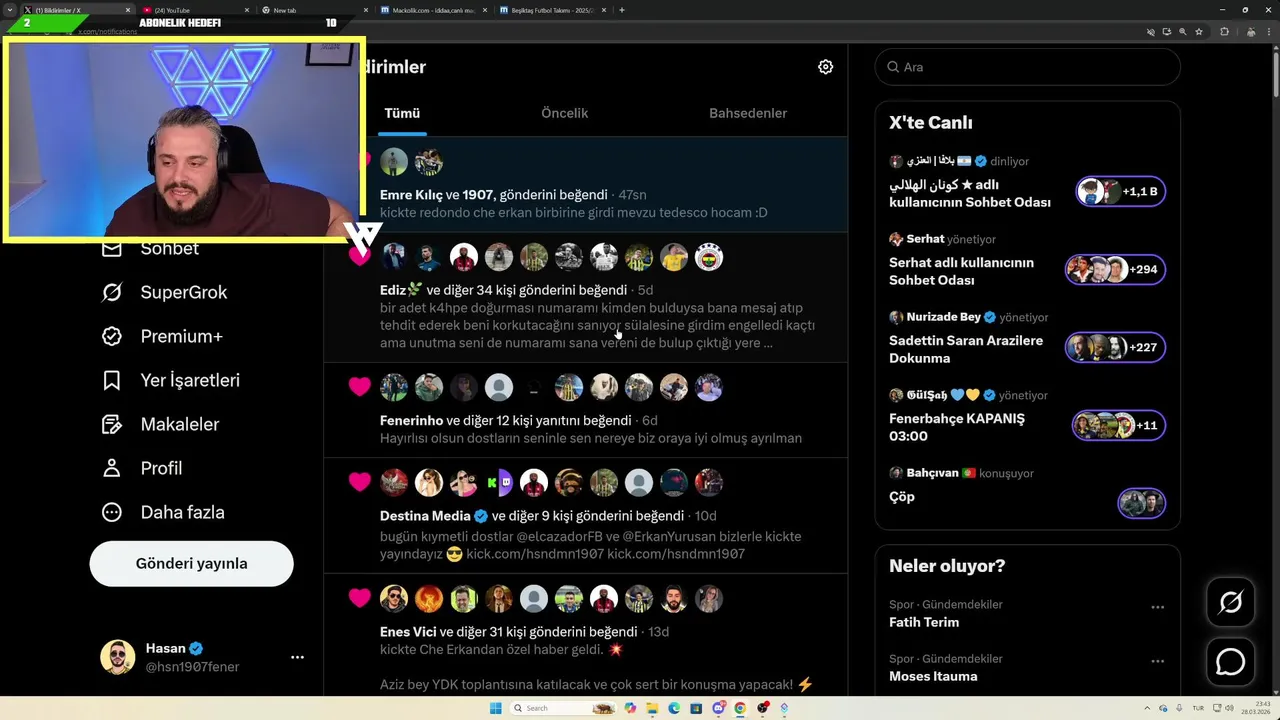Open Makaleler in the sidebar
Screen dimensions: 1280x720
tap(160, 424)
